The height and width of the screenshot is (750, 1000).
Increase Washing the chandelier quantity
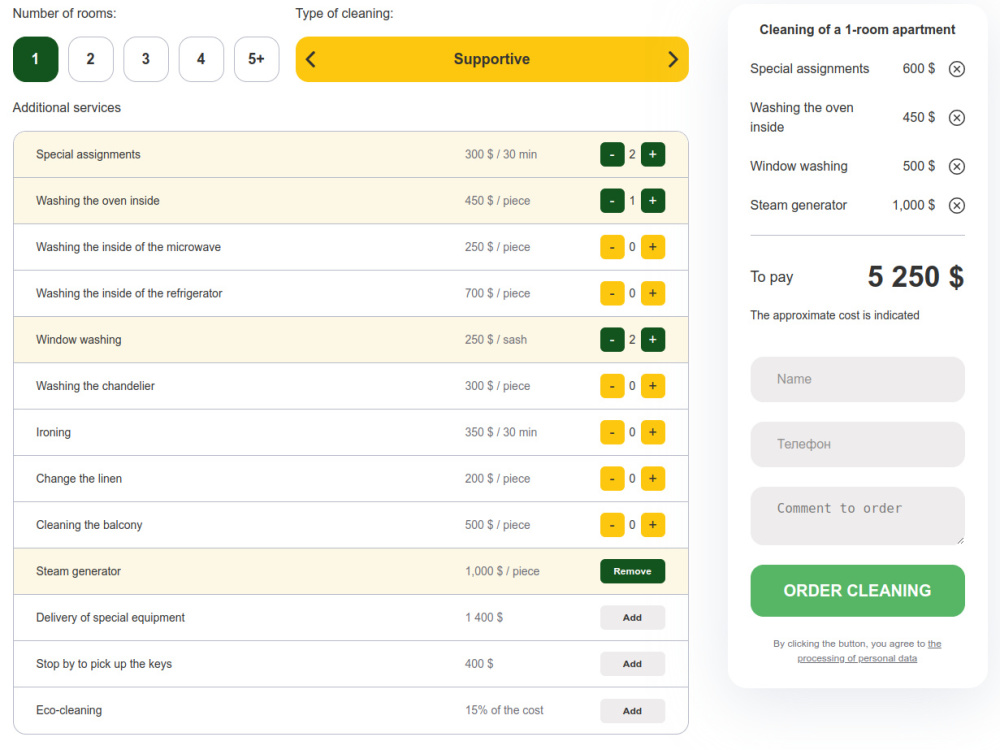[x=652, y=386]
